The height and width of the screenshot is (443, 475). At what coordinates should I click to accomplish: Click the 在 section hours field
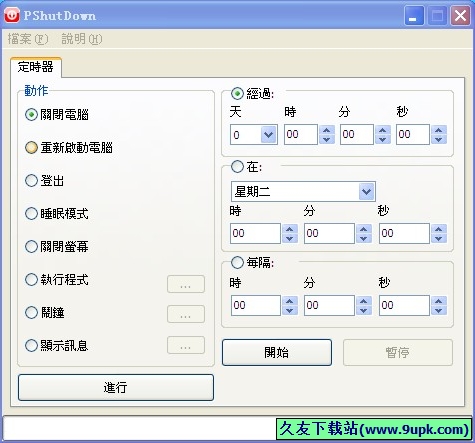click(256, 233)
